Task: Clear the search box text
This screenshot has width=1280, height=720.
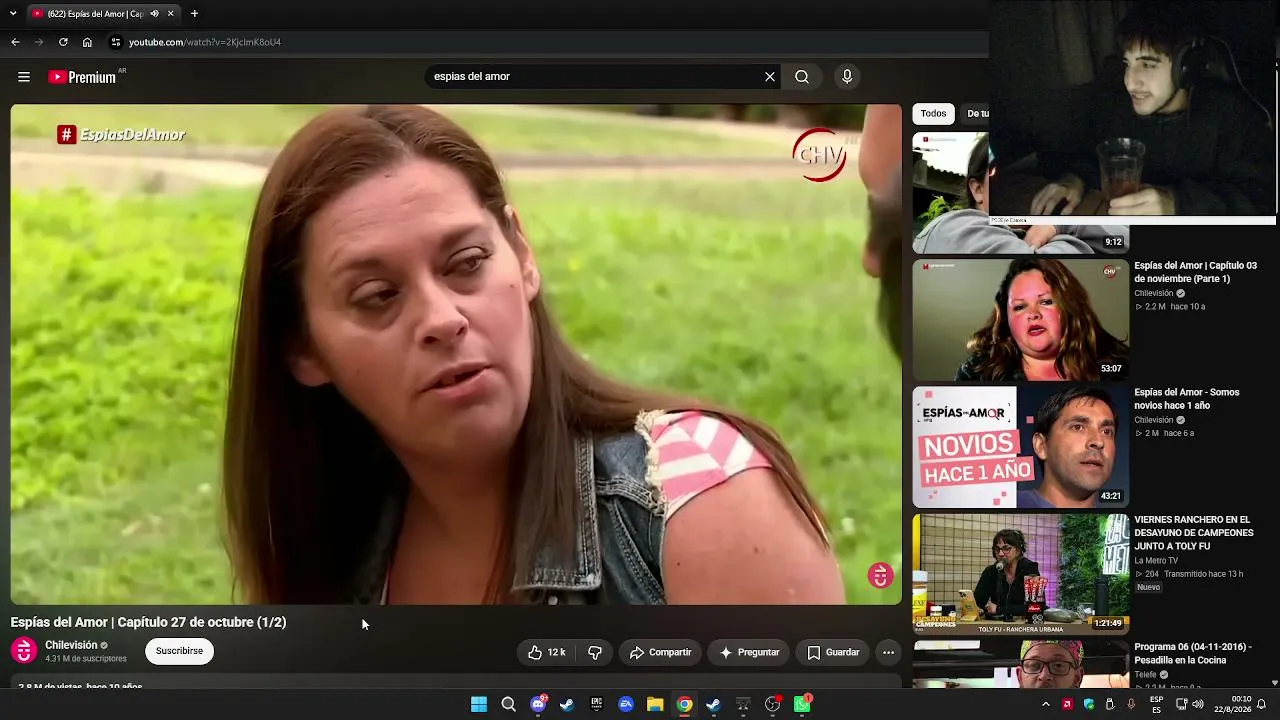Action: pyautogui.click(x=770, y=77)
